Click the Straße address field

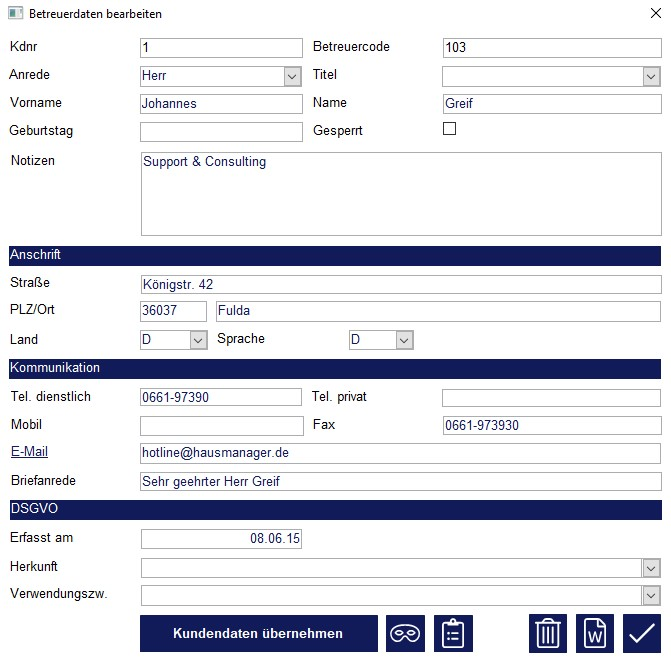tap(400, 284)
